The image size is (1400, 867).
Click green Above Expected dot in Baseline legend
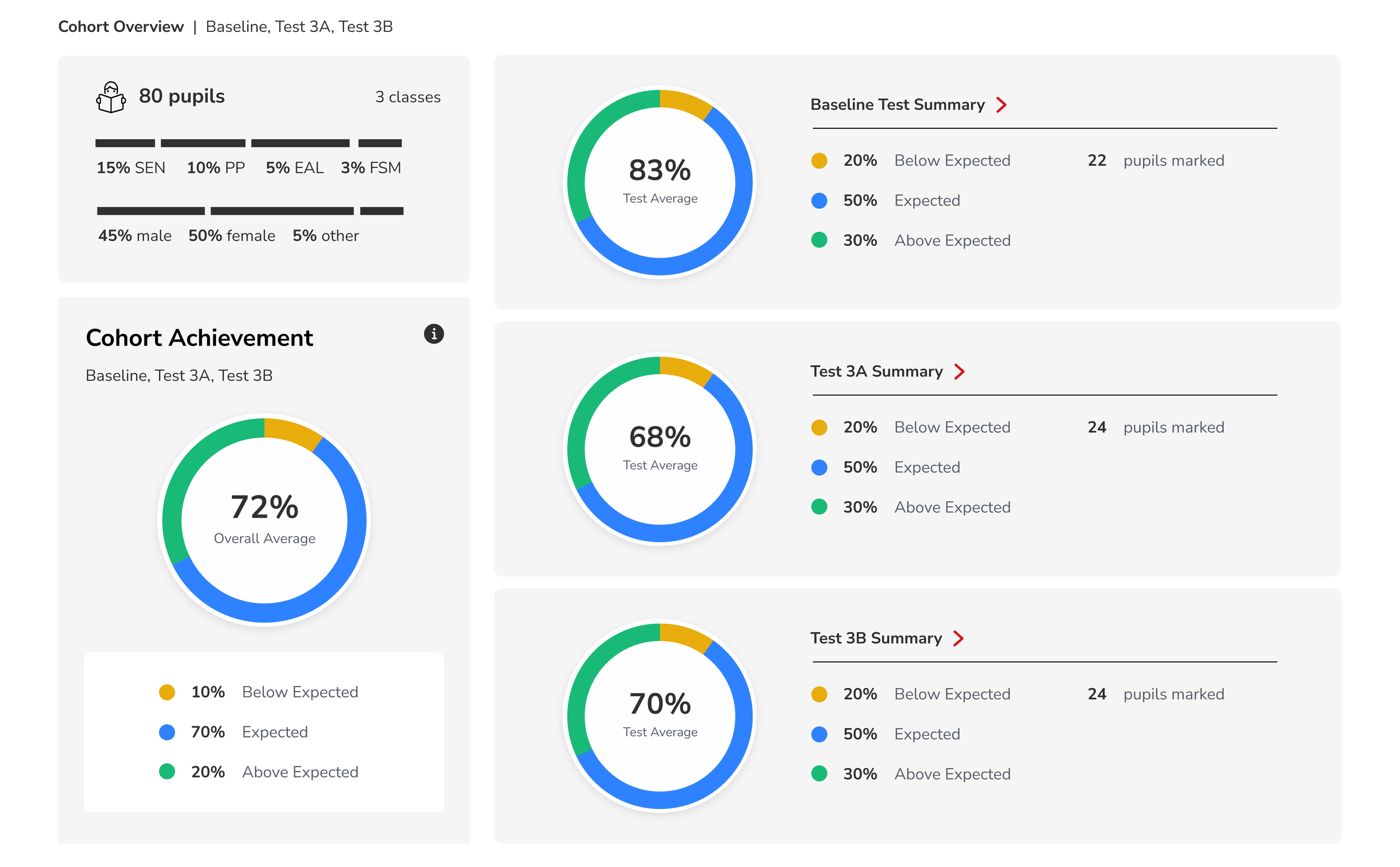click(819, 240)
